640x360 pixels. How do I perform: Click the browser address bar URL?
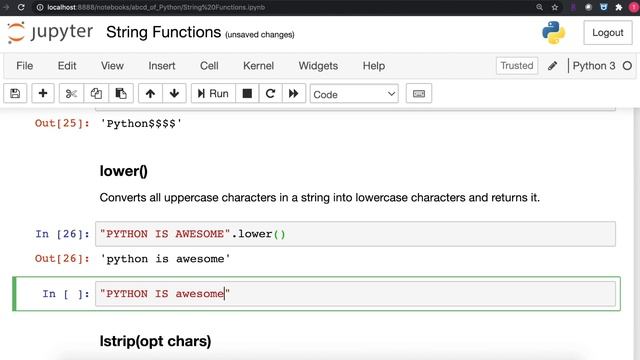click(156, 7)
